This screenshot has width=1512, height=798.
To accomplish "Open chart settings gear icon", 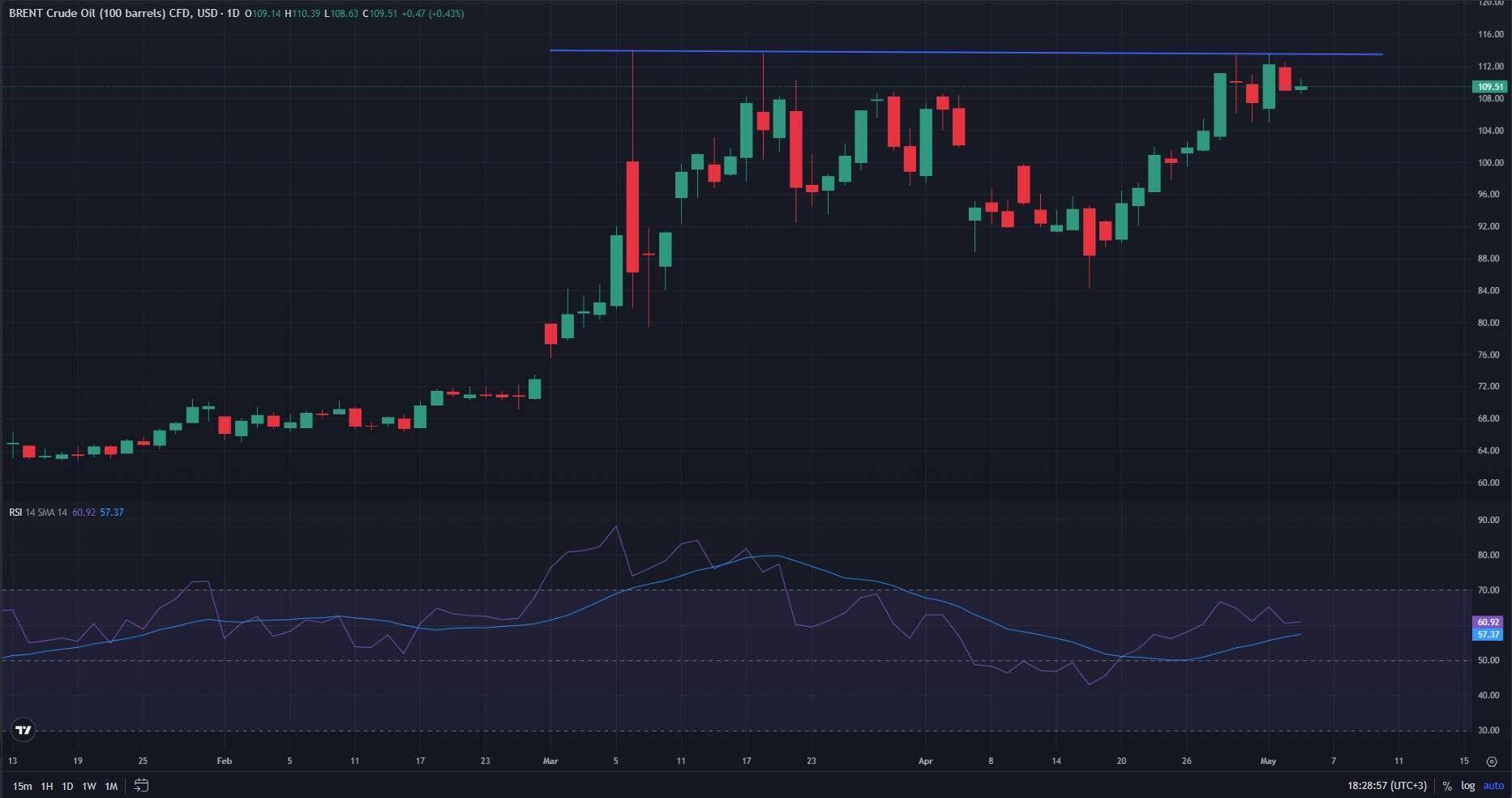I will (1492, 762).
